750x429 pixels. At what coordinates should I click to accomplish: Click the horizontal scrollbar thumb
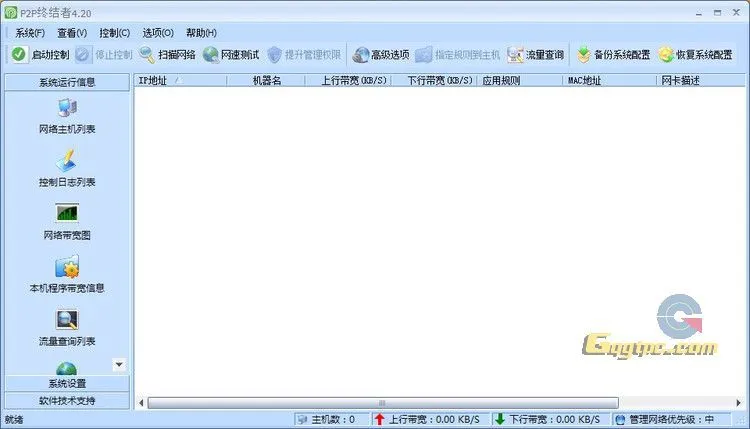pyautogui.click(x=383, y=403)
